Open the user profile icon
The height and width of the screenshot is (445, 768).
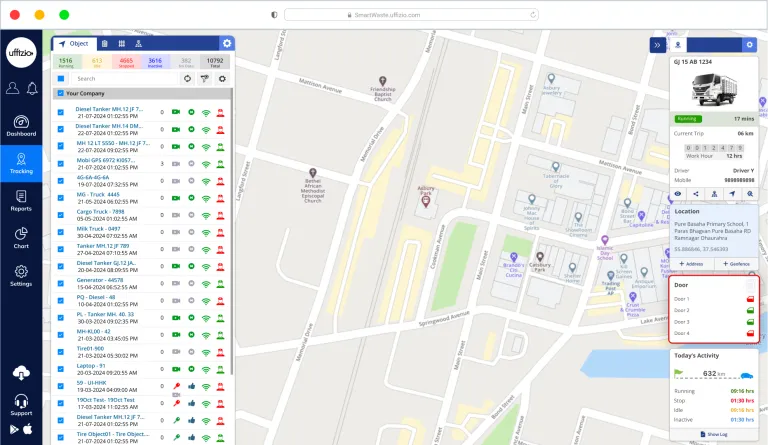point(12,88)
